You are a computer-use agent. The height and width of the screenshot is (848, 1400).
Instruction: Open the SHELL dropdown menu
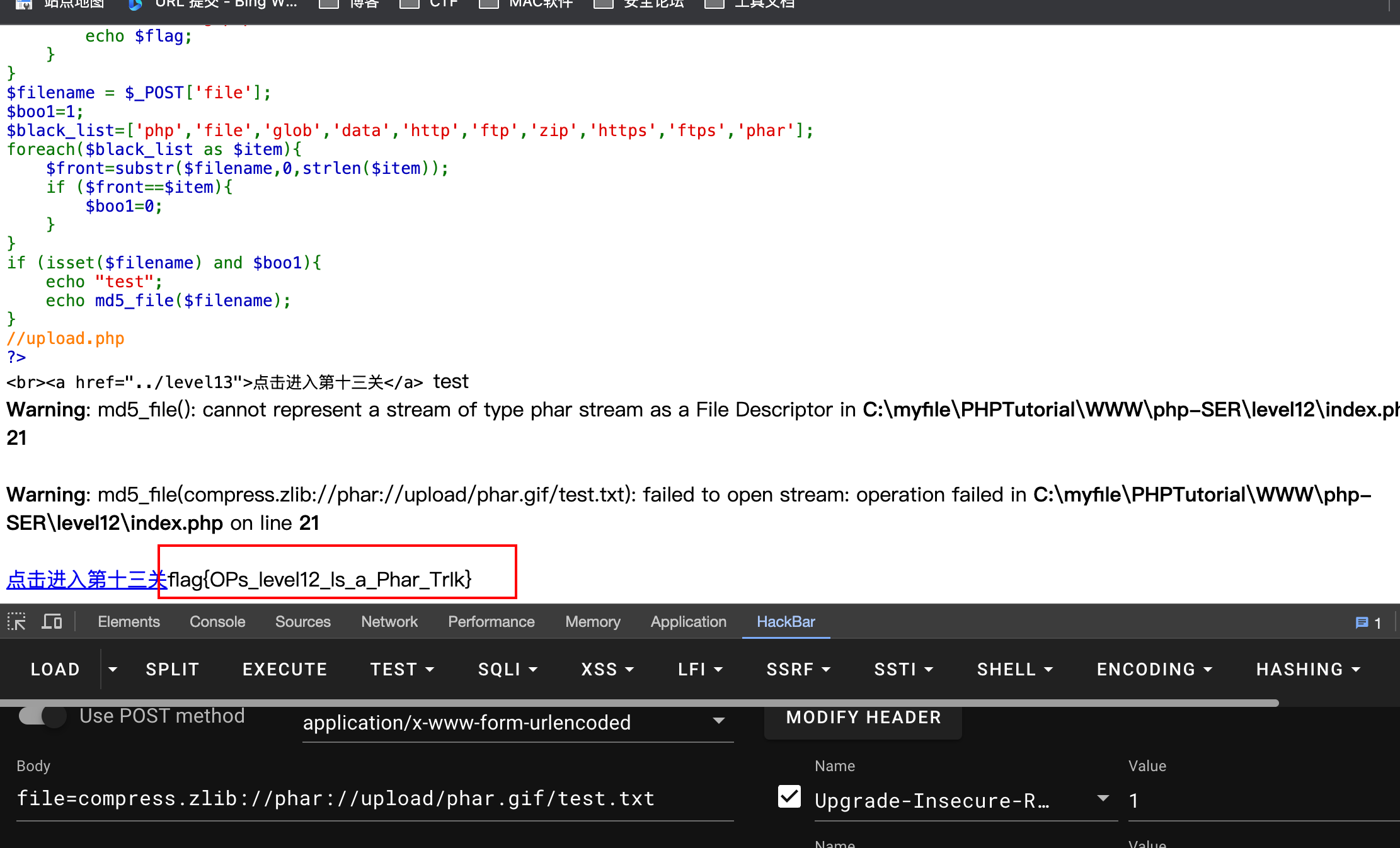tap(1014, 669)
